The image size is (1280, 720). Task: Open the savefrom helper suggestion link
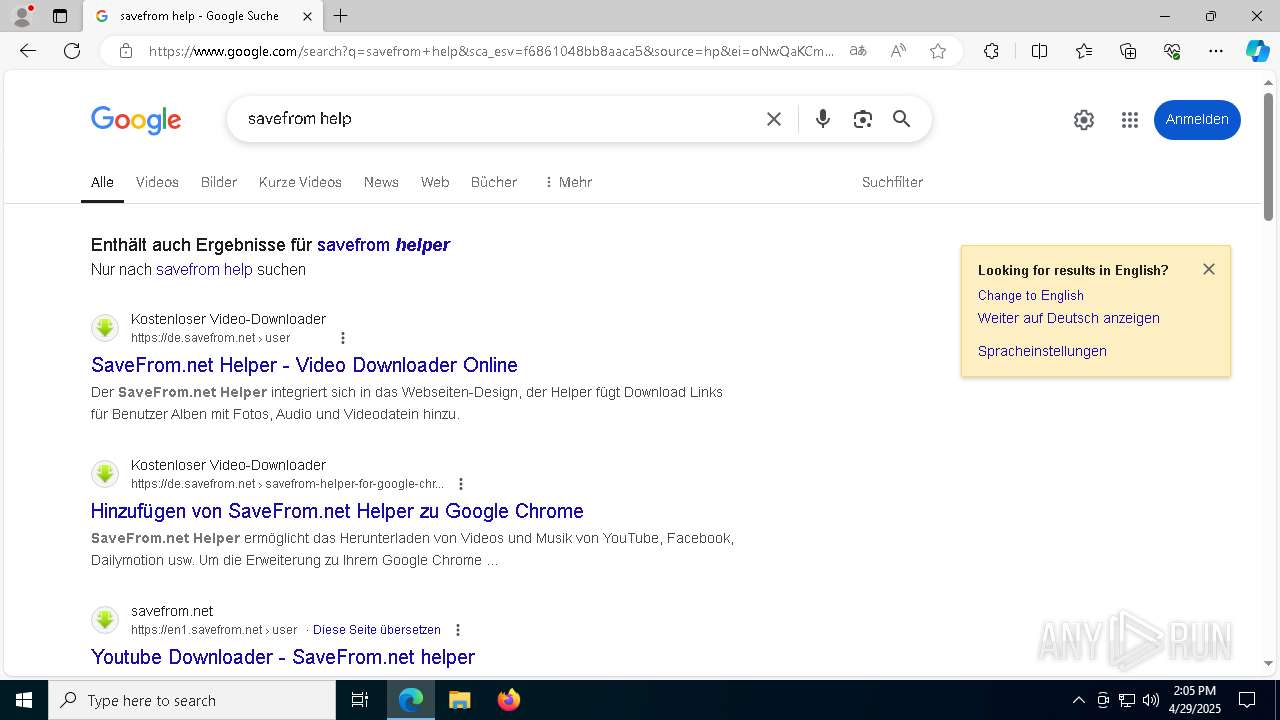pos(383,245)
